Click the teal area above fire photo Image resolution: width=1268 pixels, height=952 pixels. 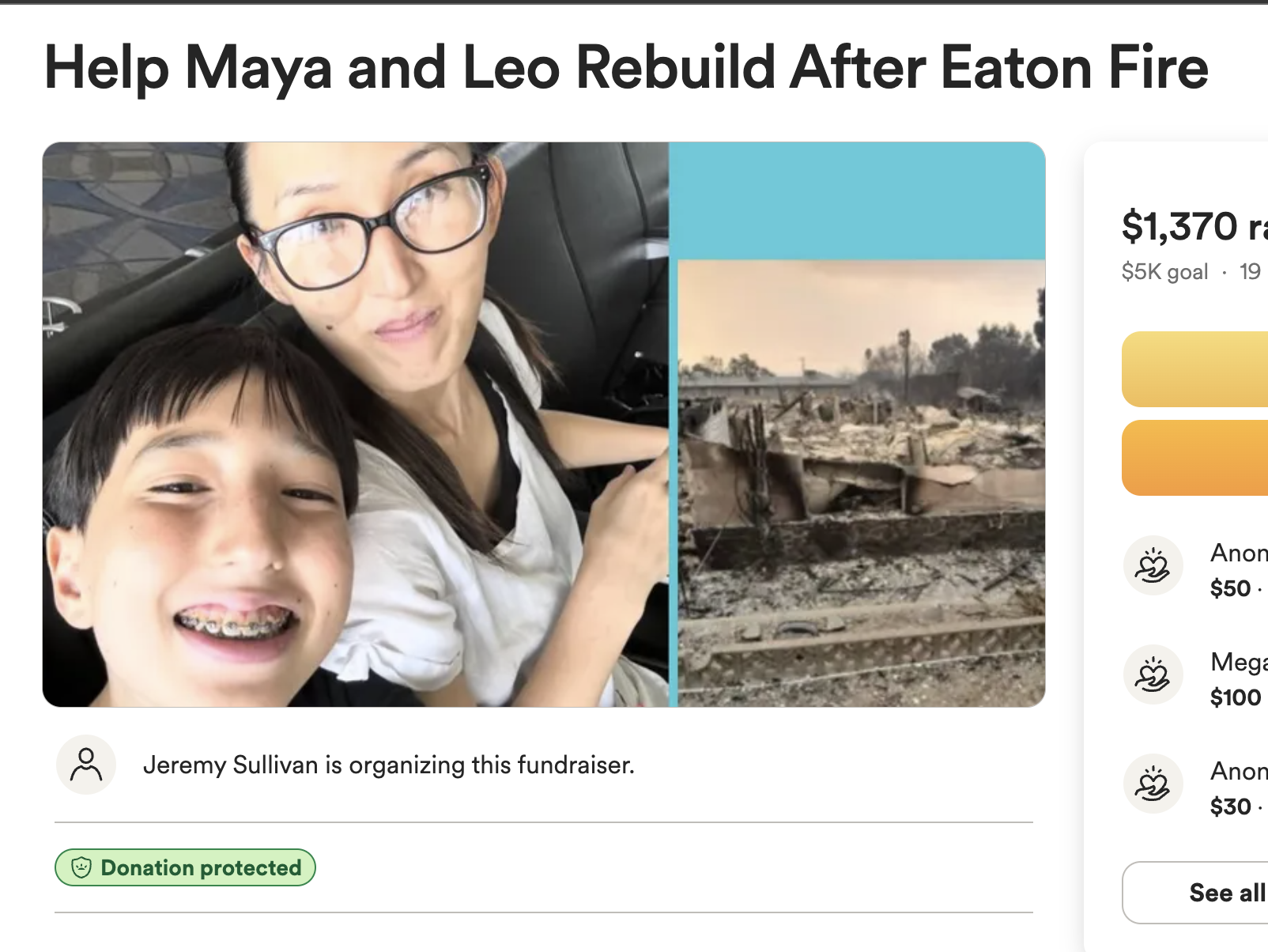point(857,201)
